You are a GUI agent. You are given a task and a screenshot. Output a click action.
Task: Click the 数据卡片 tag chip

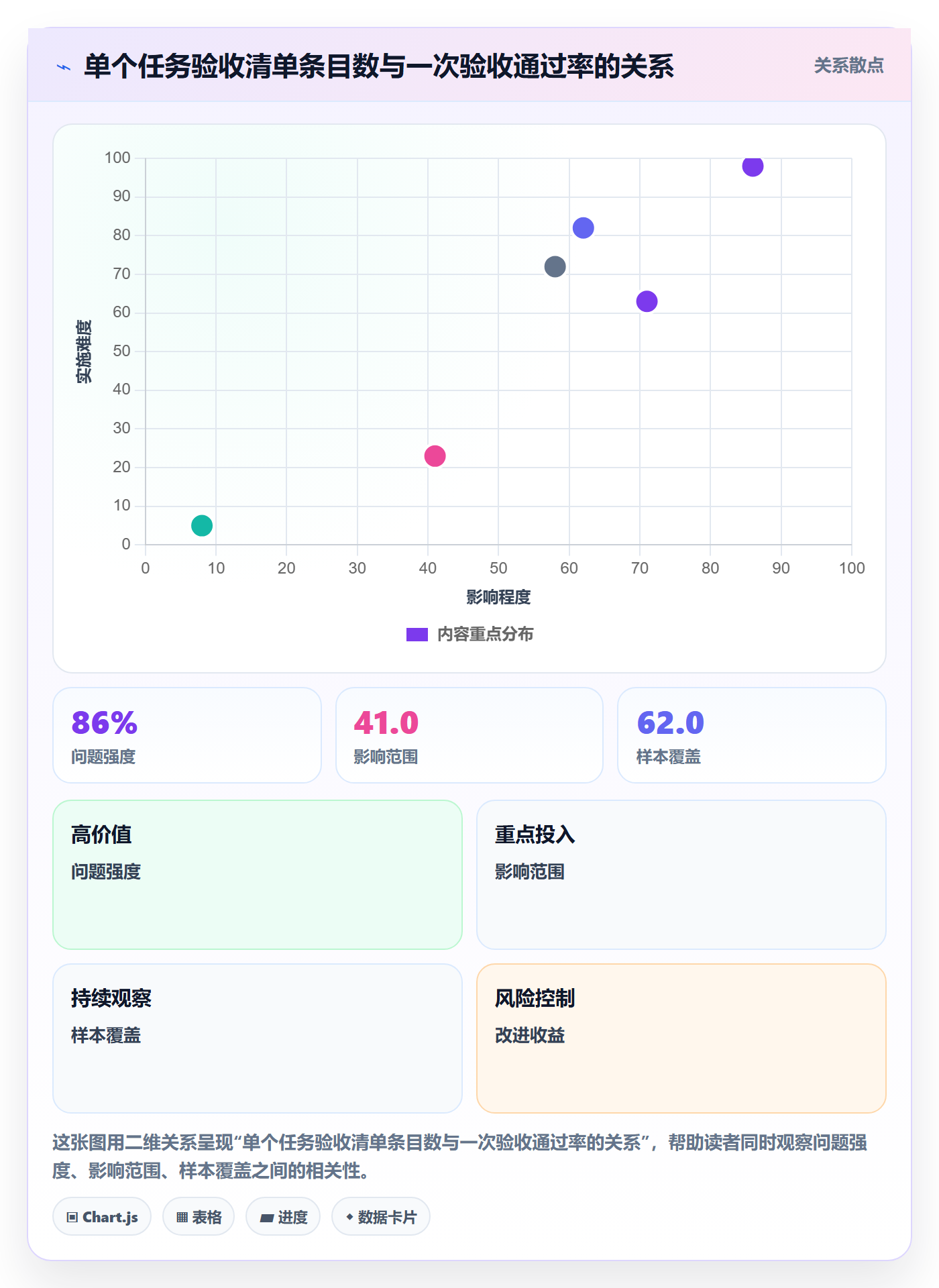[381, 1217]
